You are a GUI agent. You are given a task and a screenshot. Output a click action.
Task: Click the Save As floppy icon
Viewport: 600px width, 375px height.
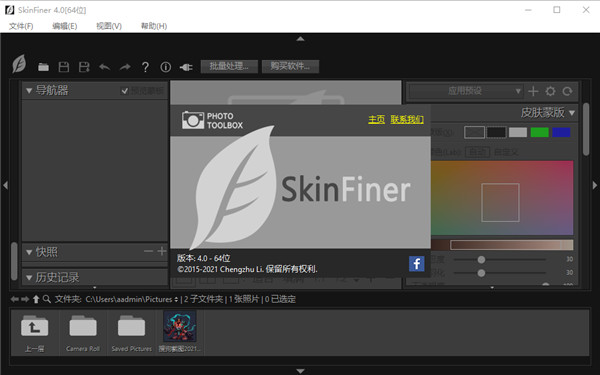click(84, 67)
